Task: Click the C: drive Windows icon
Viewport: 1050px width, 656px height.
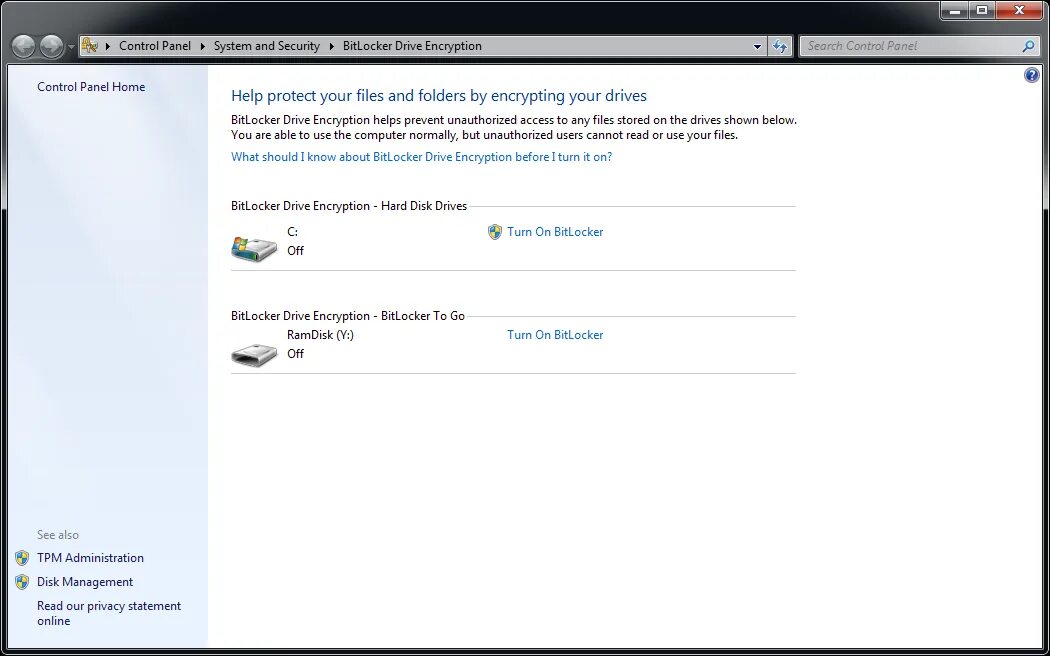Action: coord(254,248)
